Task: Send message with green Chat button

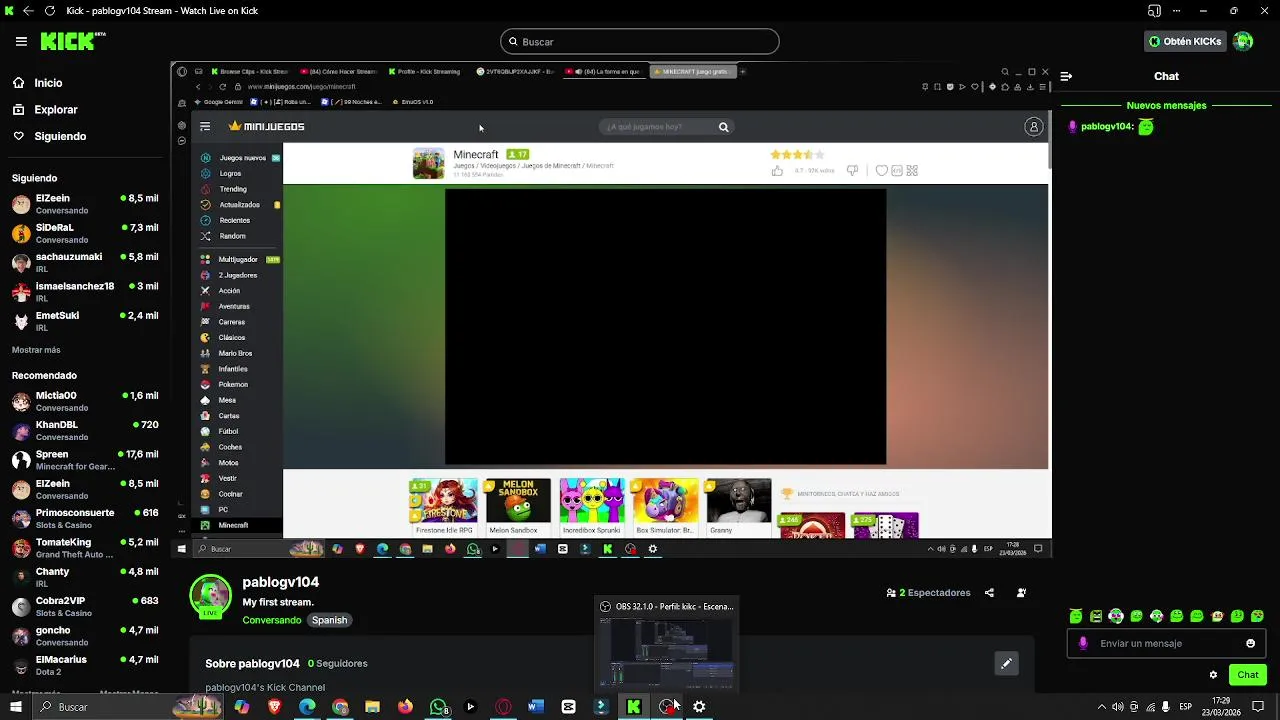Action: click(1247, 675)
